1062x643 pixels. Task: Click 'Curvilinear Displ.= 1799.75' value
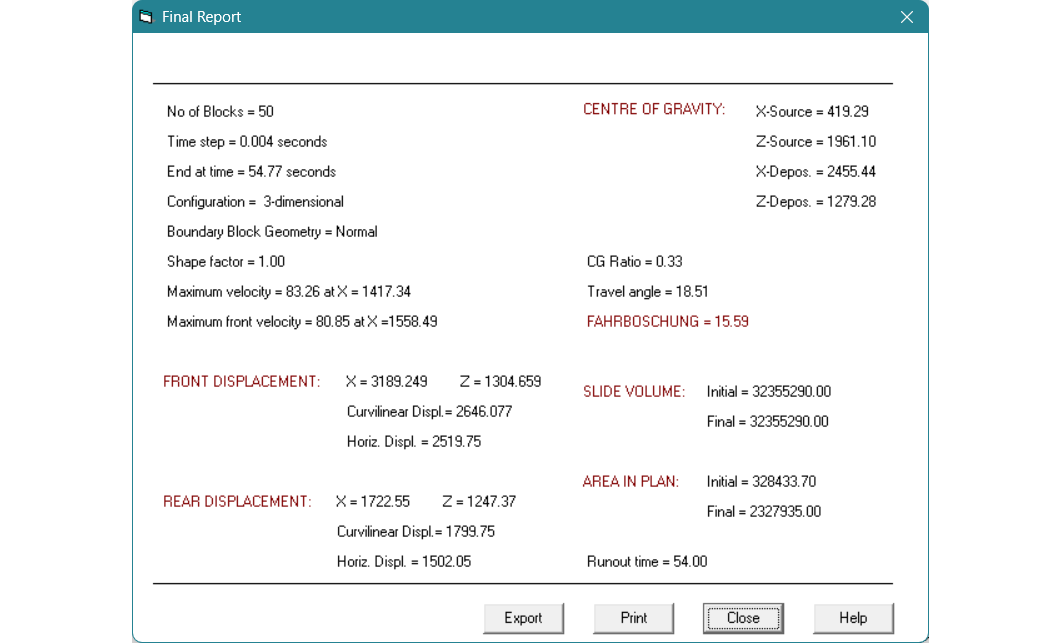tap(416, 532)
